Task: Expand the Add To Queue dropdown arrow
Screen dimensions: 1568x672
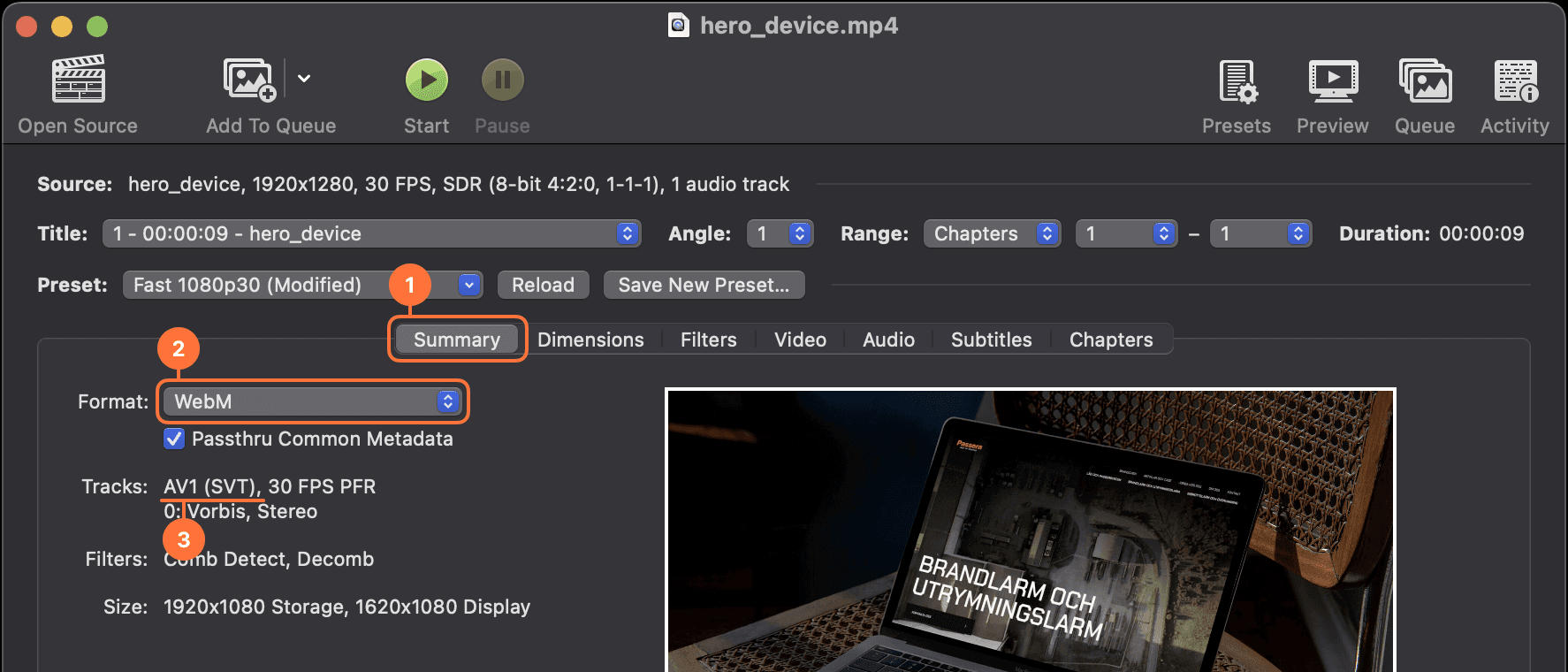Action: click(304, 79)
